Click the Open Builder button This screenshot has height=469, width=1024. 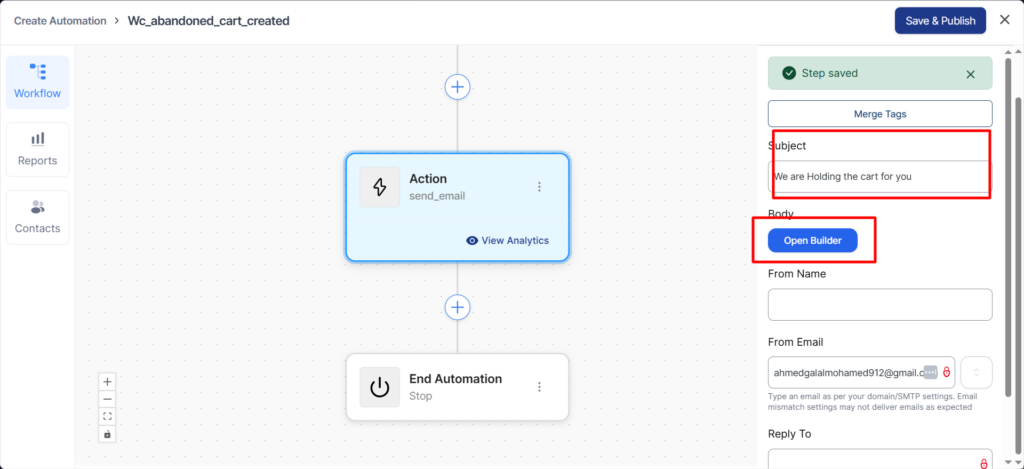pos(812,241)
